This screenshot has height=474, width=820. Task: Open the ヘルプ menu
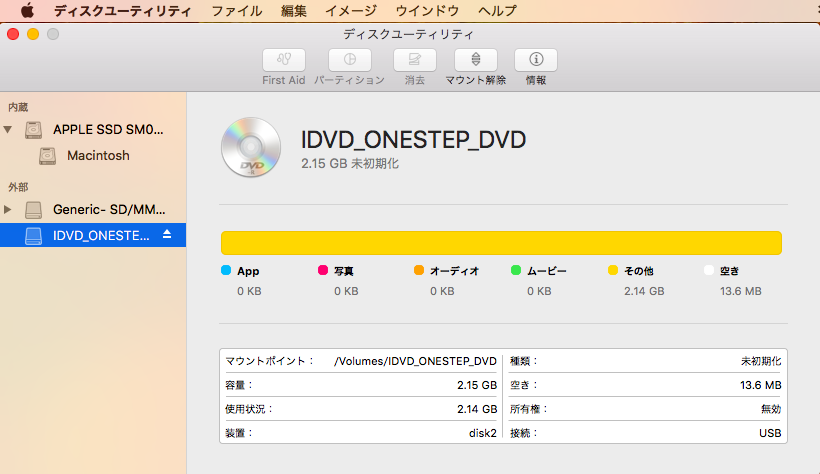pyautogui.click(x=497, y=10)
